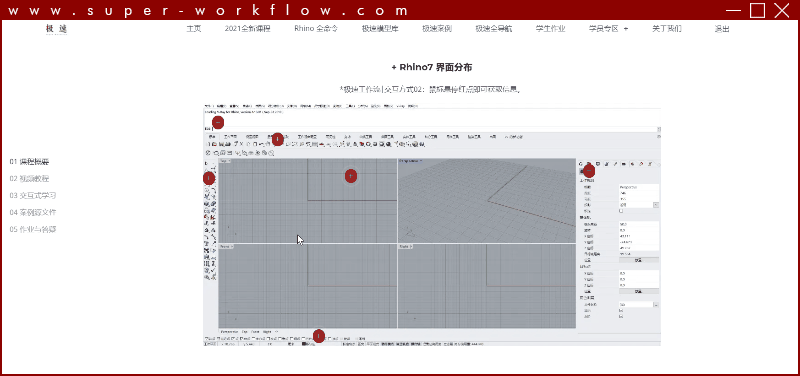The width and height of the screenshot is (800, 376).
Task: Select 01 课程概要 in the sidebar
Action: pos(29,162)
